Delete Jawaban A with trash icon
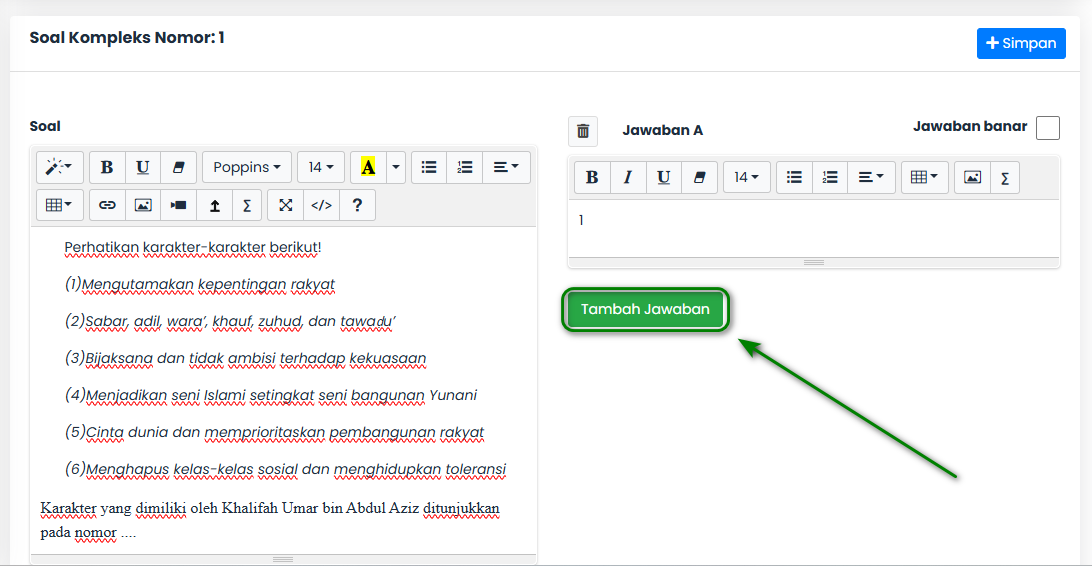 click(583, 131)
